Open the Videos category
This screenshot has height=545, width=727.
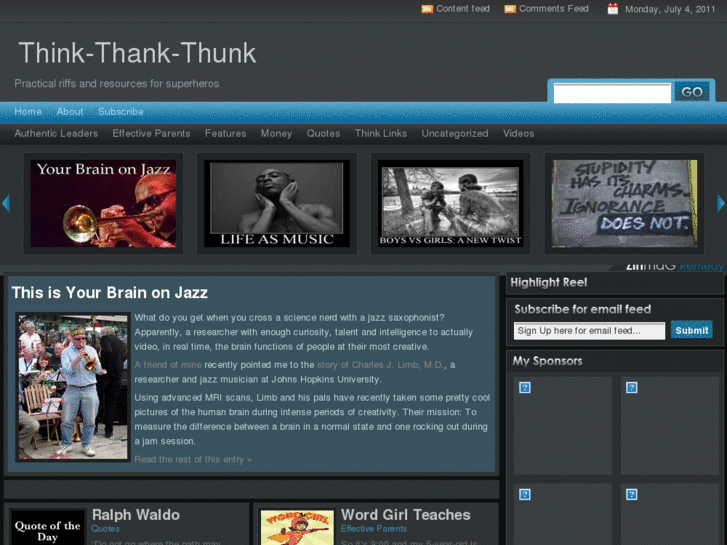(518, 134)
